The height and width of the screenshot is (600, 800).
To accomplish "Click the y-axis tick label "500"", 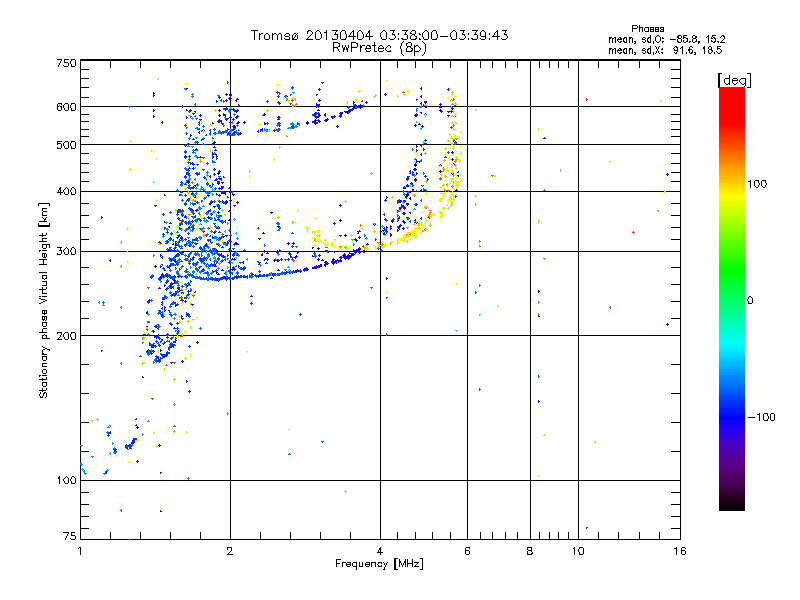I will [x=66, y=145].
